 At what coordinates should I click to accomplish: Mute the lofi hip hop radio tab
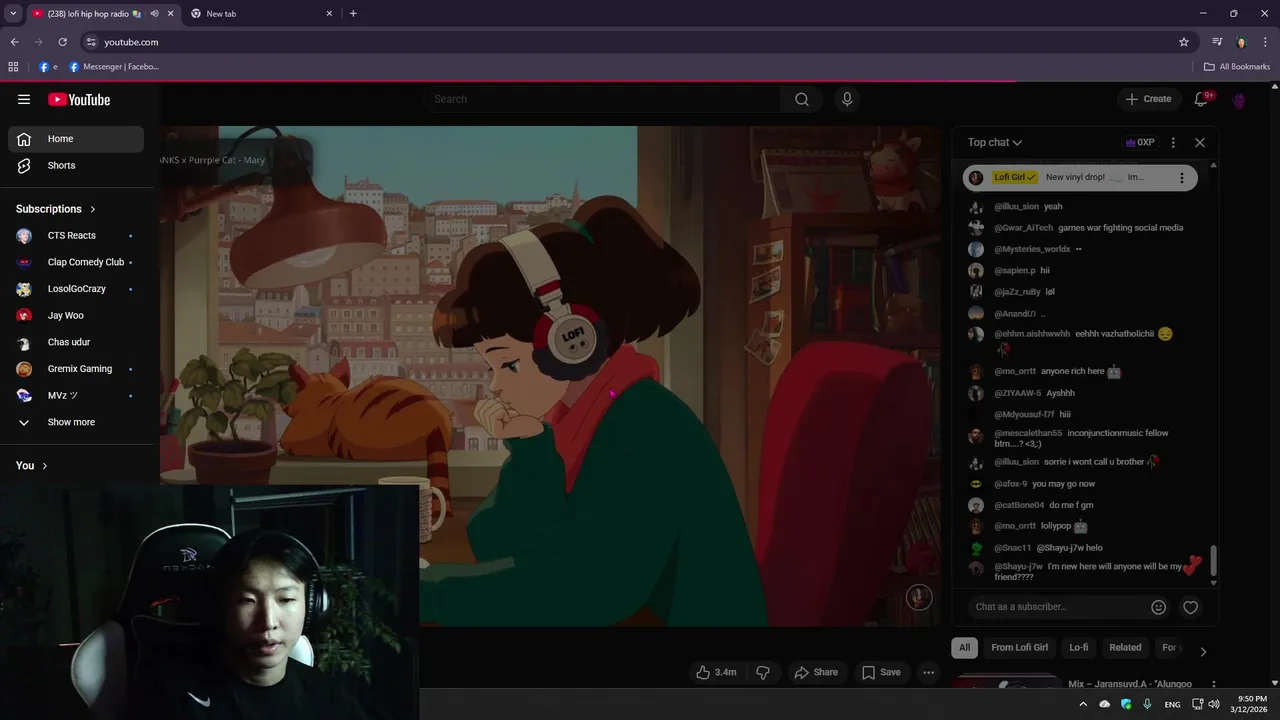(x=154, y=14)
